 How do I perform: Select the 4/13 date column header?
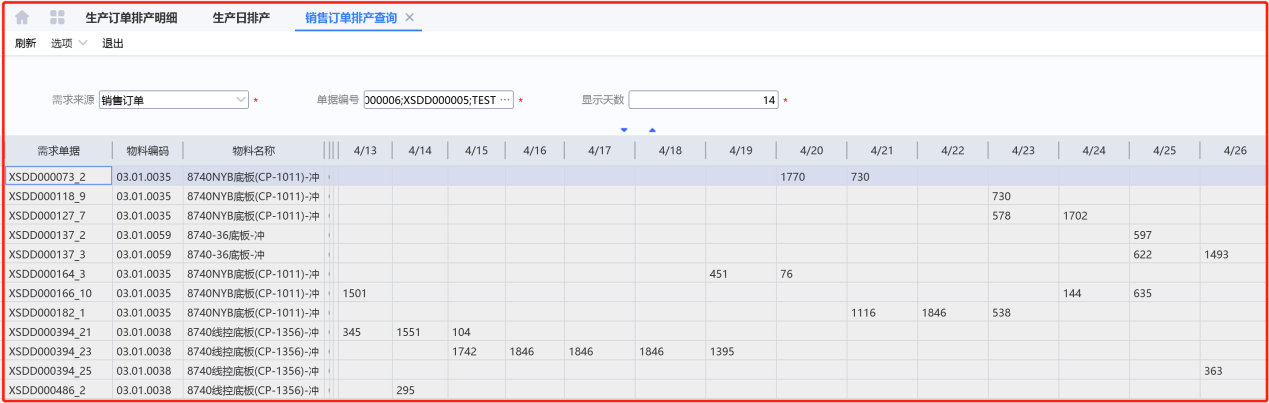click(x=365, y=150)
